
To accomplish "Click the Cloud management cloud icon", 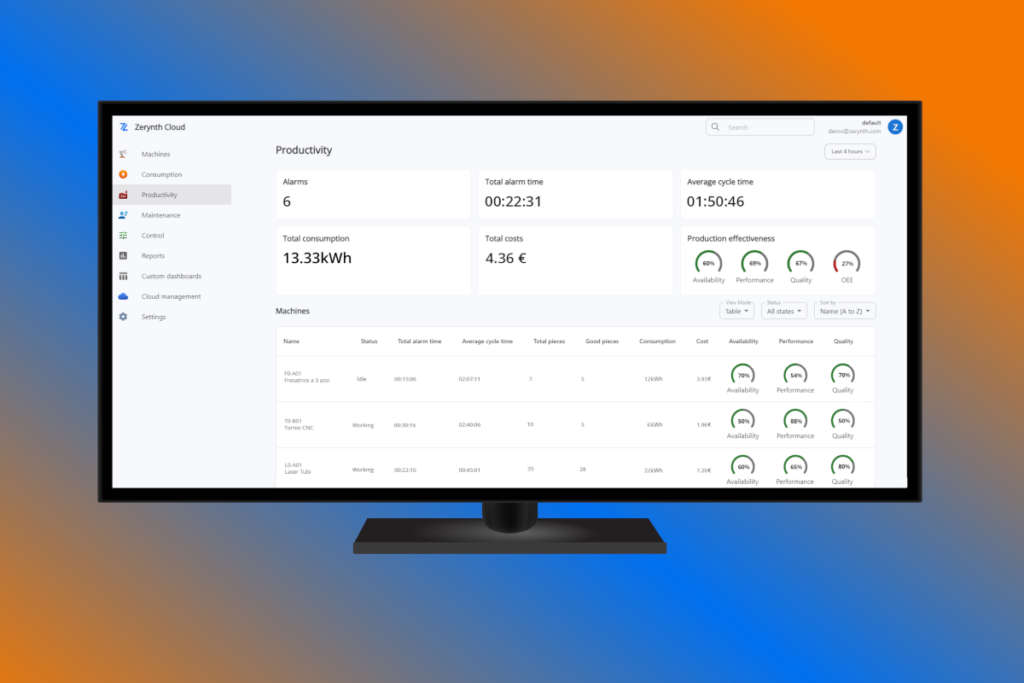I will tap(123, 297).
